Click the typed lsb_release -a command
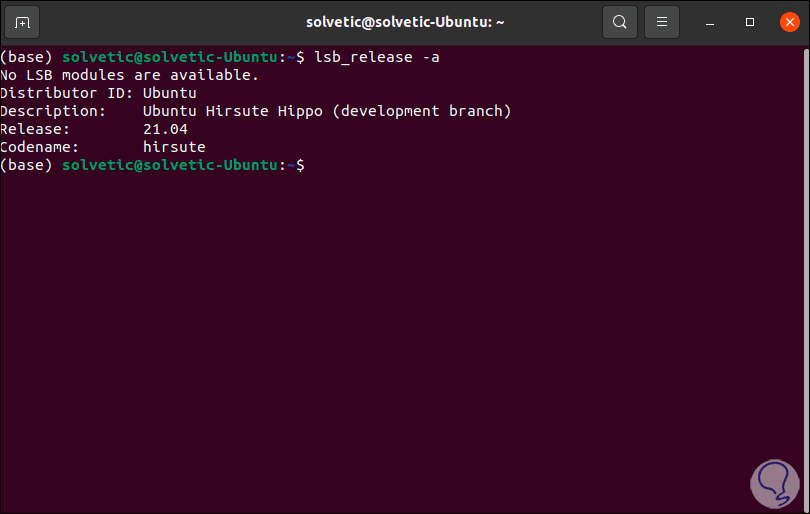This screenshot has height=514, width=810. pos(377,57)
